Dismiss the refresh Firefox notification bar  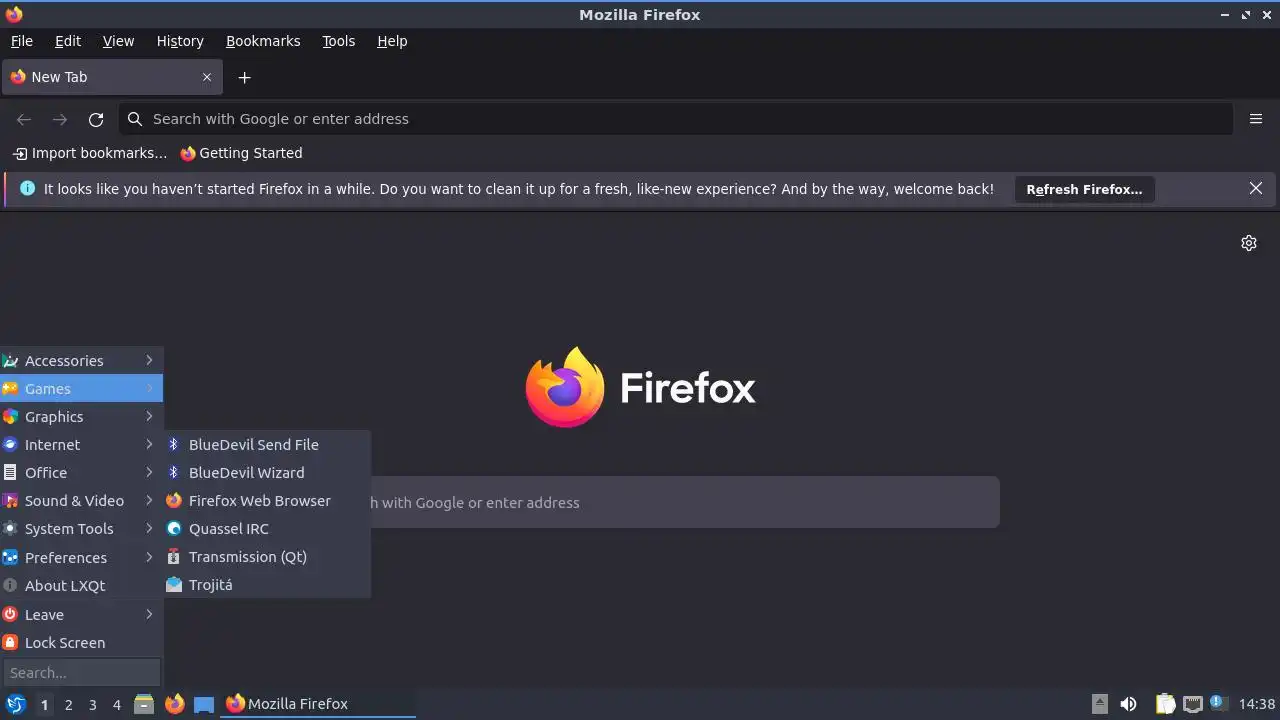pyautogui.click(x=1256, y=188)
